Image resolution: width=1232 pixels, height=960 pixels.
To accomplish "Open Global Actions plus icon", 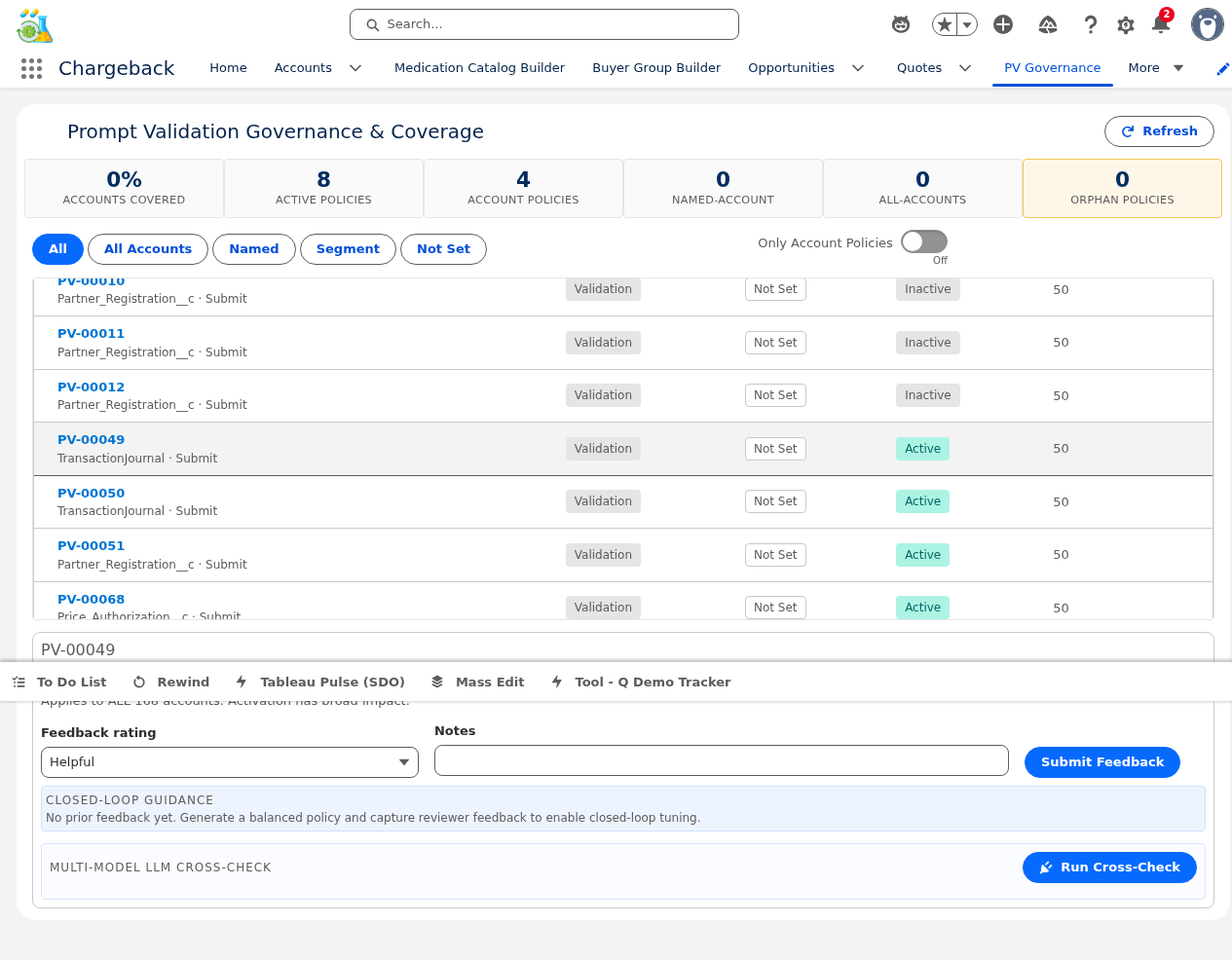I will point(1003,24).
